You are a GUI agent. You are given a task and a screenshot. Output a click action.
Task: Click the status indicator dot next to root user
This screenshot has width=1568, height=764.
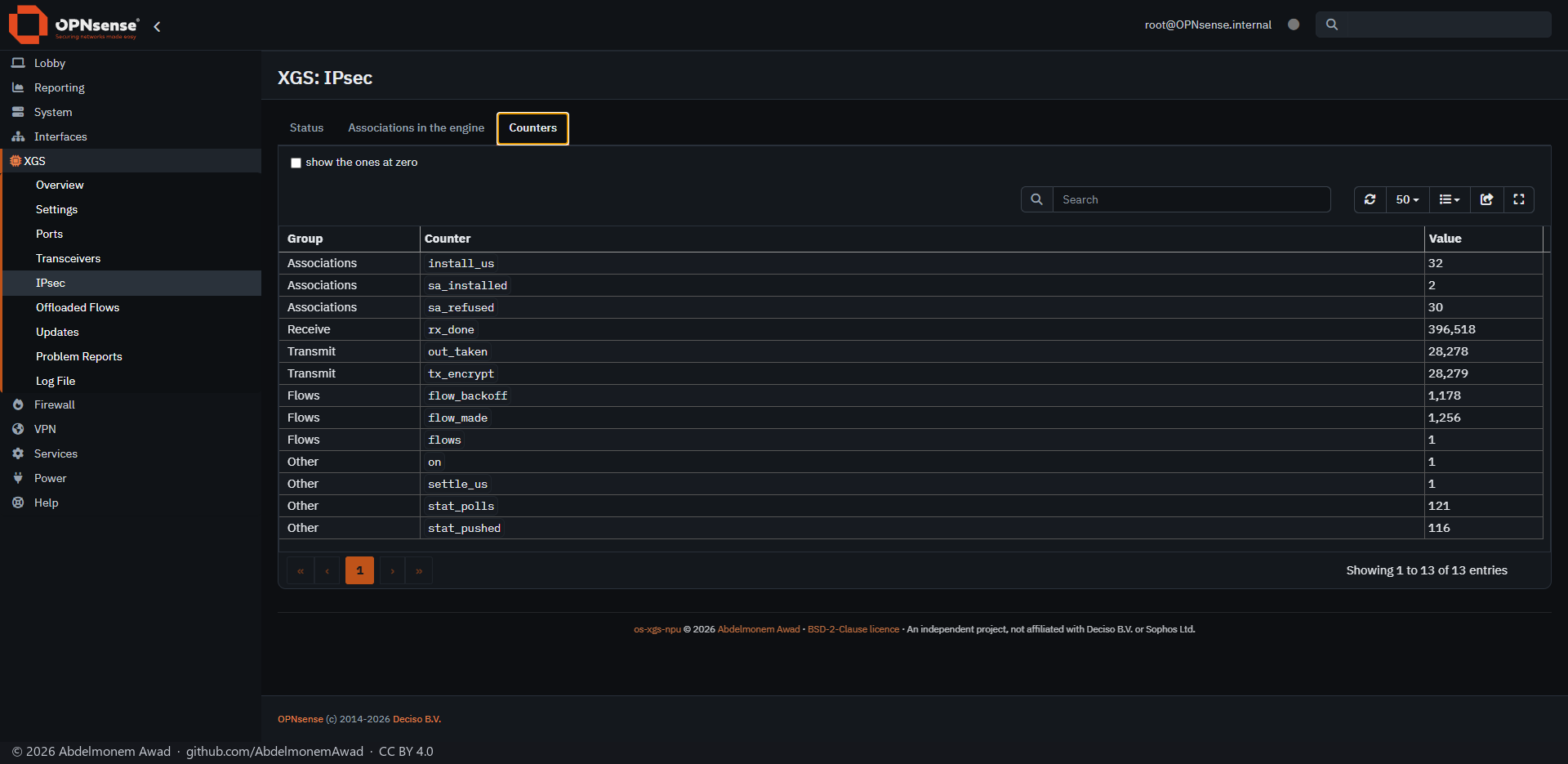[x=1294, y=25]
